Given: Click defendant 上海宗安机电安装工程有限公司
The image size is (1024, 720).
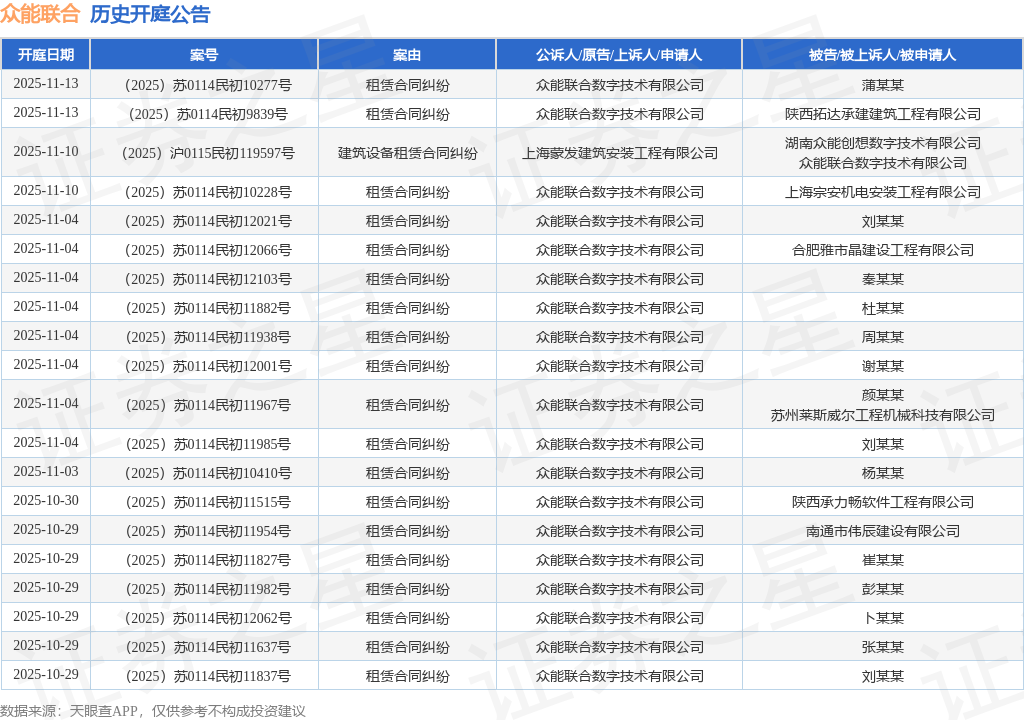Looking at the screenshot, I should (x=882, y=192).
